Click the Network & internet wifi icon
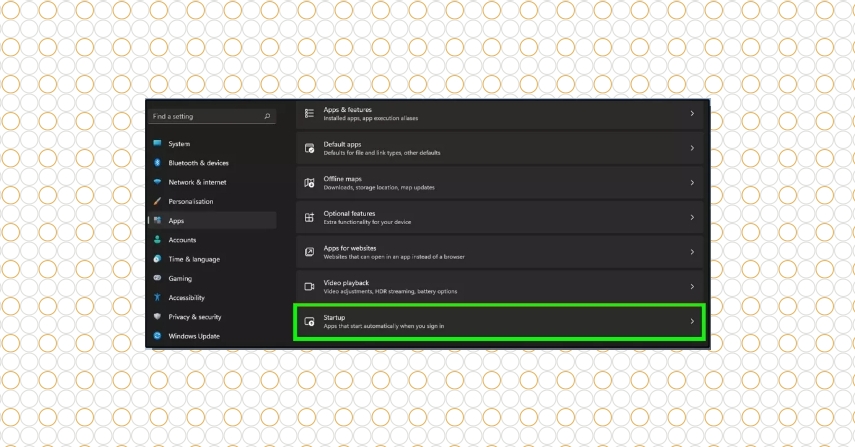 (x=157, y=182)
